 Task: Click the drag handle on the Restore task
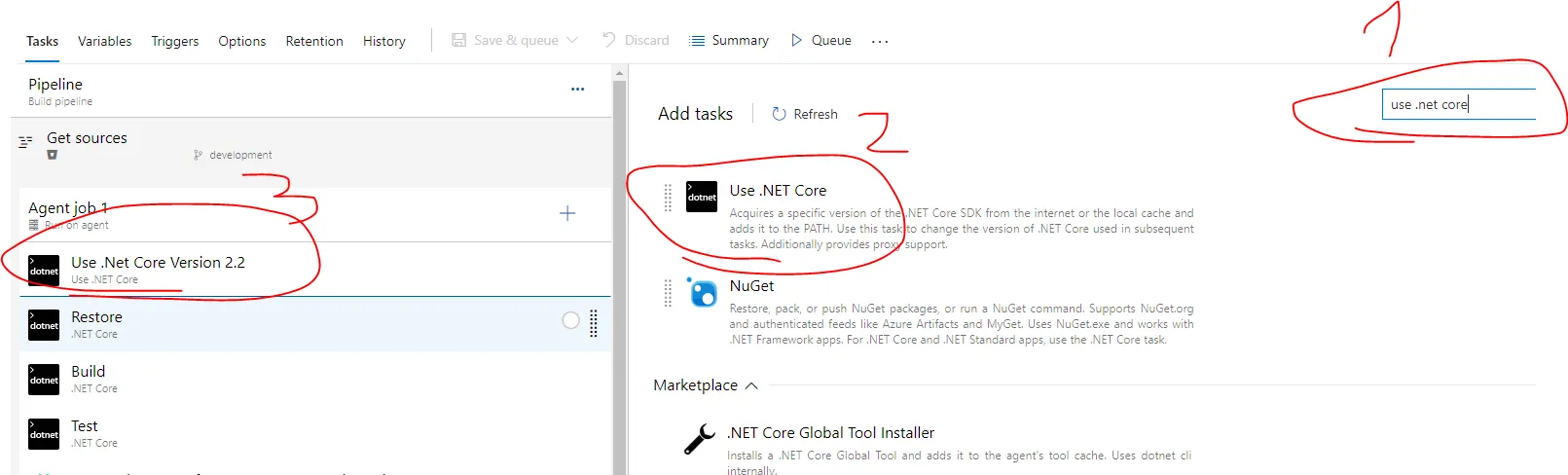[x=594, y=323]
